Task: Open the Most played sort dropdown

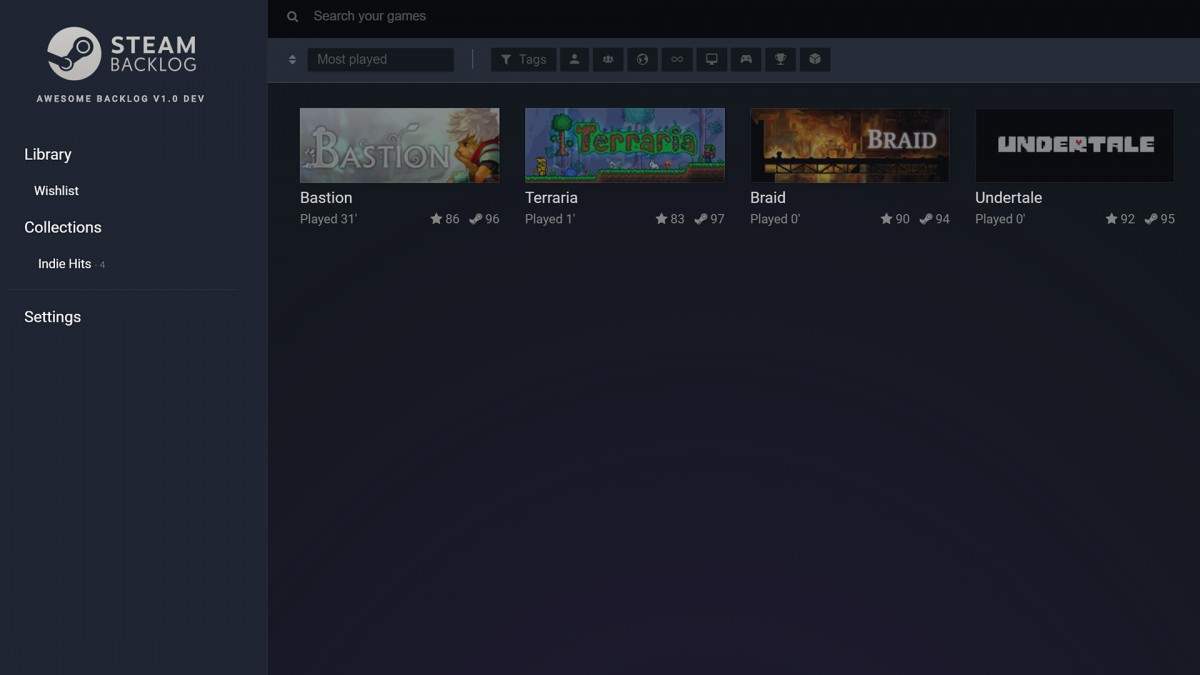Action: click(x=380, y=59)
